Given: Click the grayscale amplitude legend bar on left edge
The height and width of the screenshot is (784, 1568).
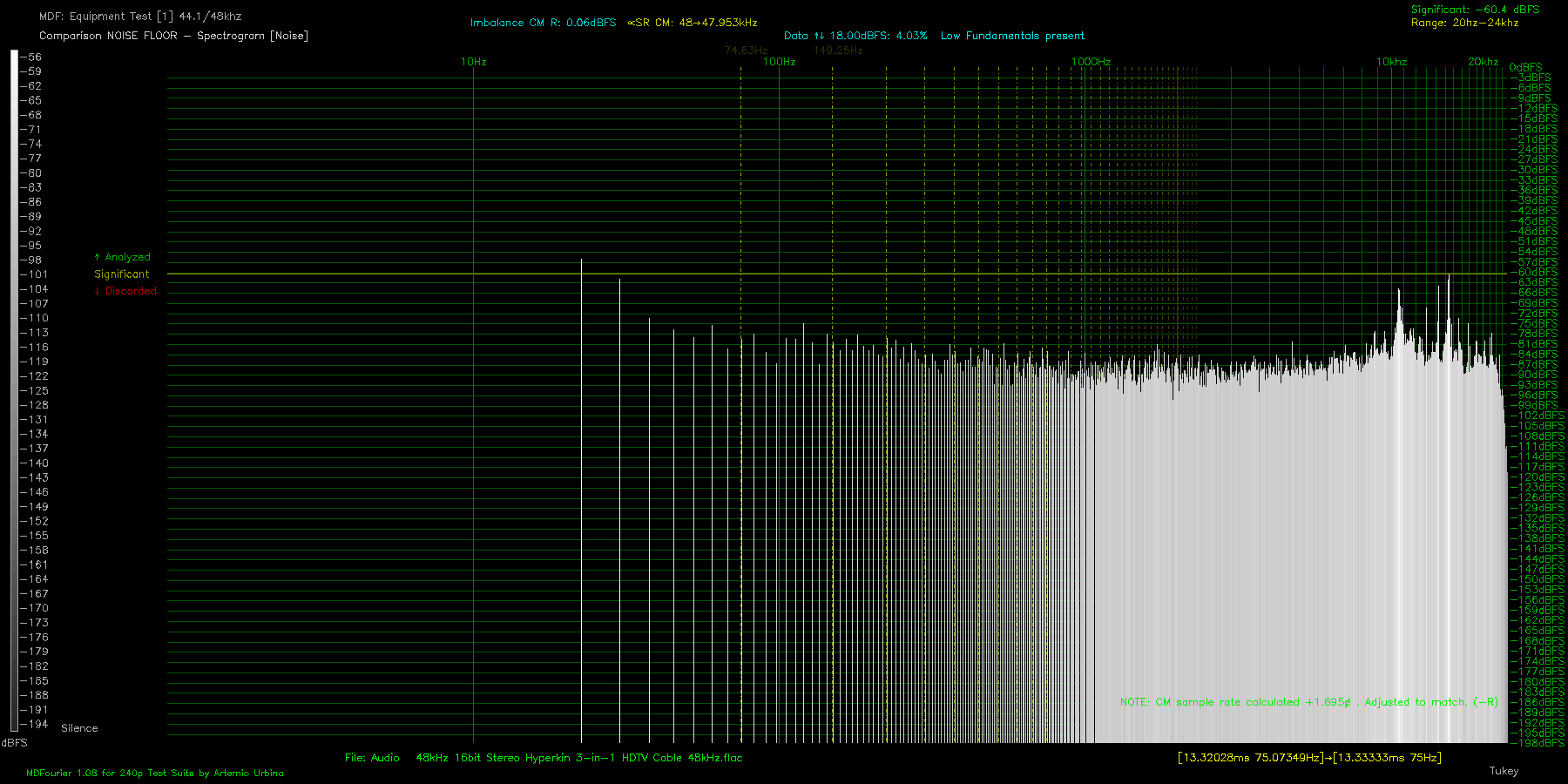Looking at the screenshot, I should tap(14, 390).
